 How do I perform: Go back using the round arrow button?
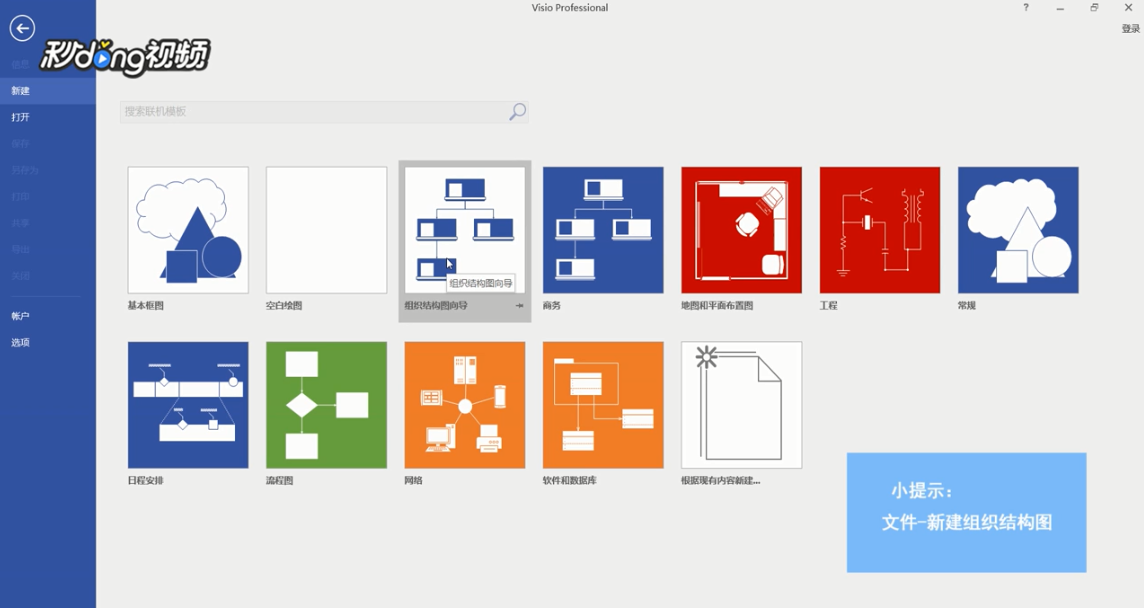click(22, 28)
